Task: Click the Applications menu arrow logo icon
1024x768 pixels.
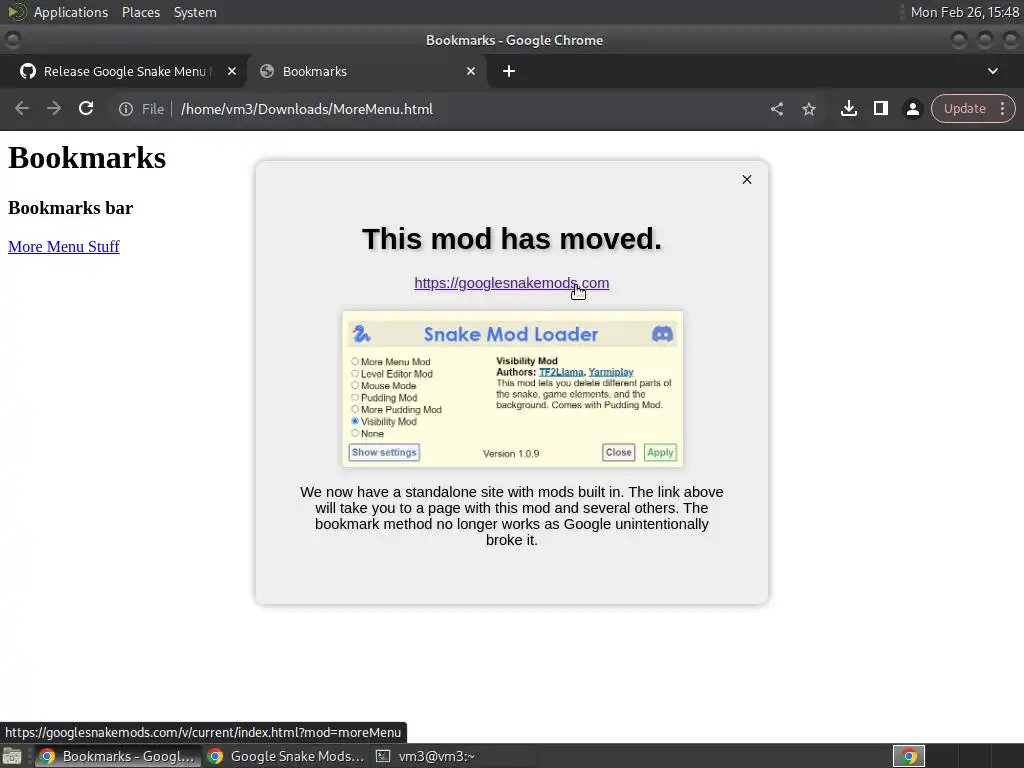Action: (16, 12)
